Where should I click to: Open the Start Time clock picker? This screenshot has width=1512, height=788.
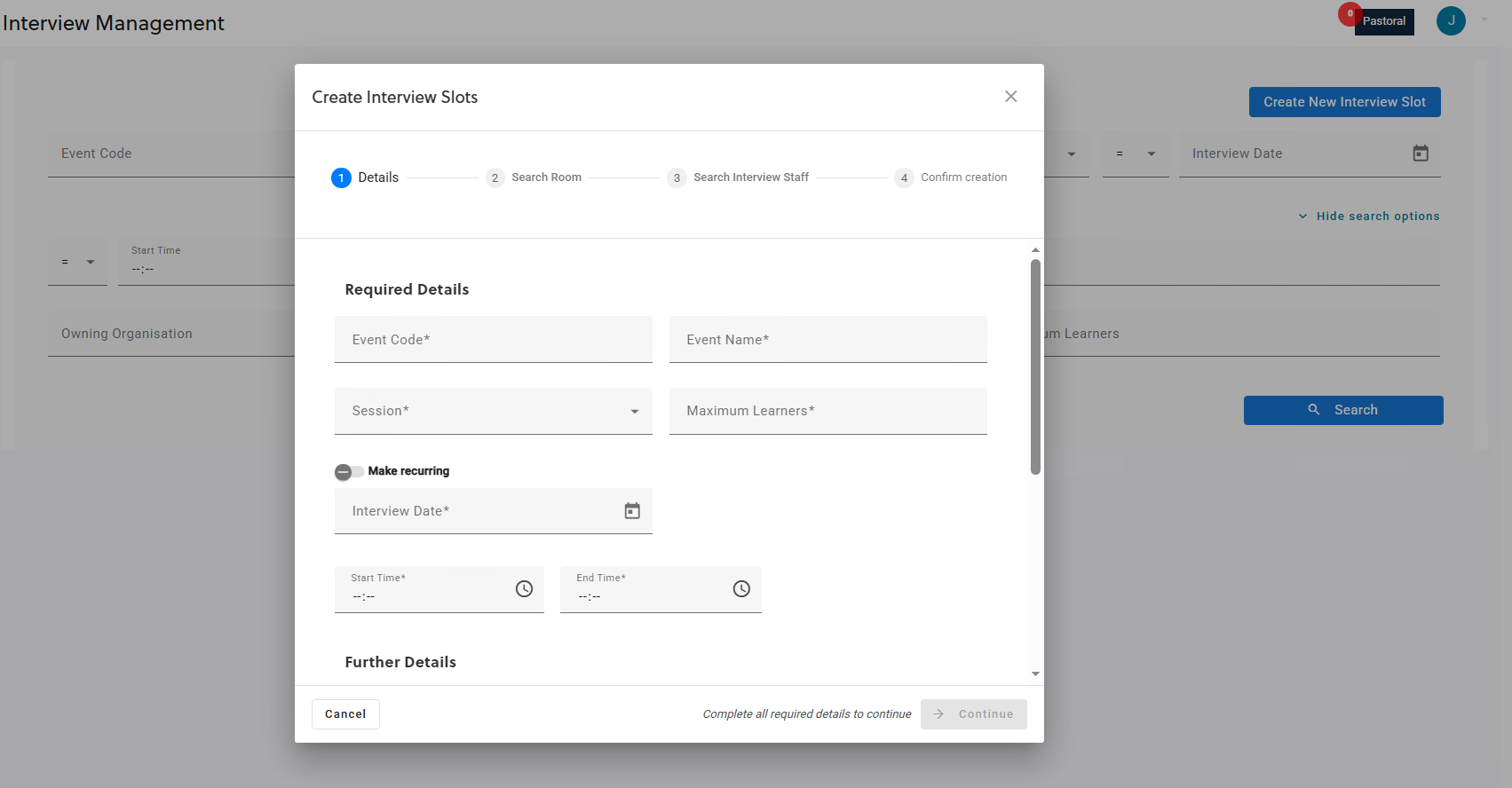524,589
